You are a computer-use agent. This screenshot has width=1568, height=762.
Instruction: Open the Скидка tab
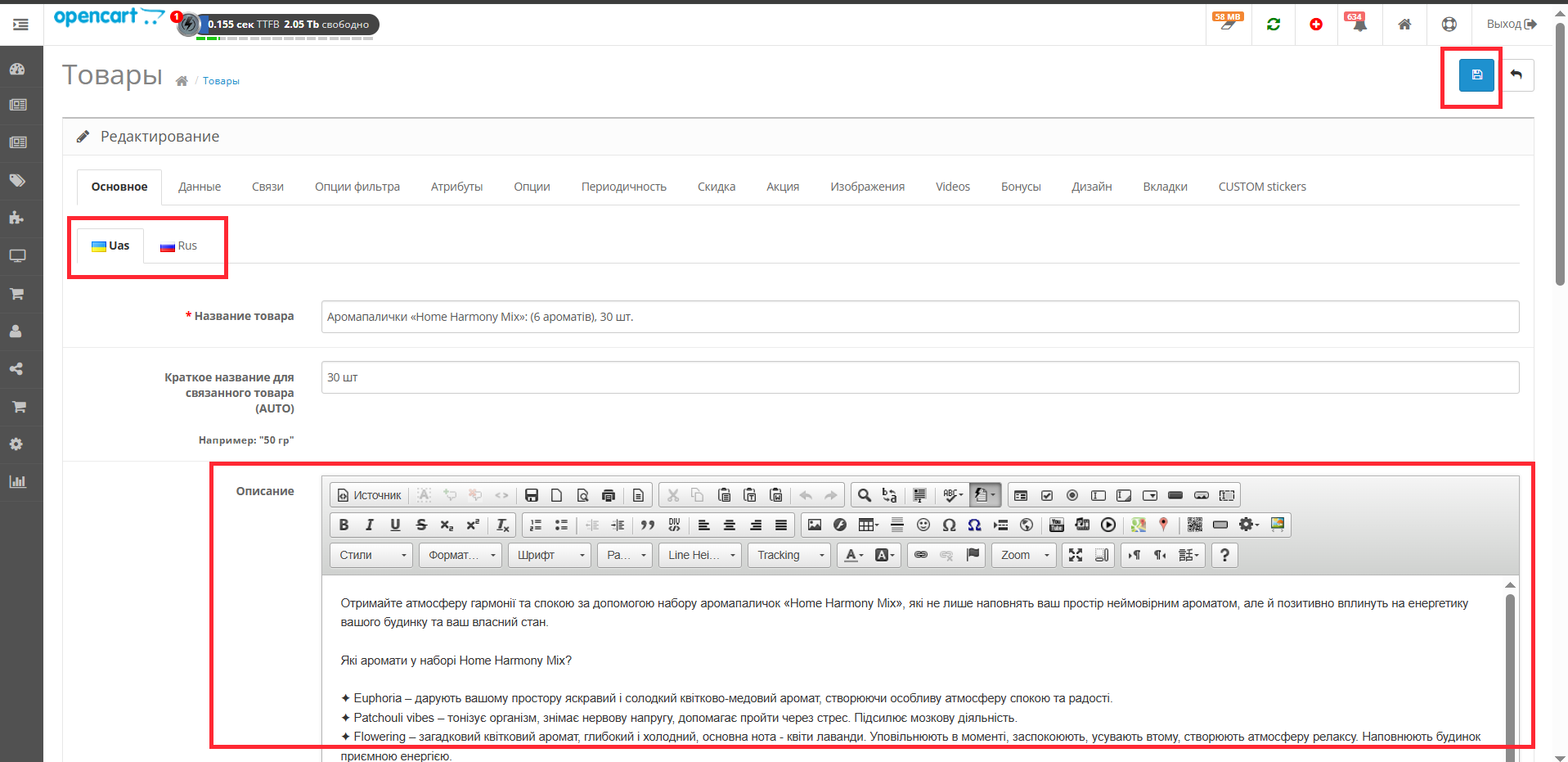pos(717,187)
